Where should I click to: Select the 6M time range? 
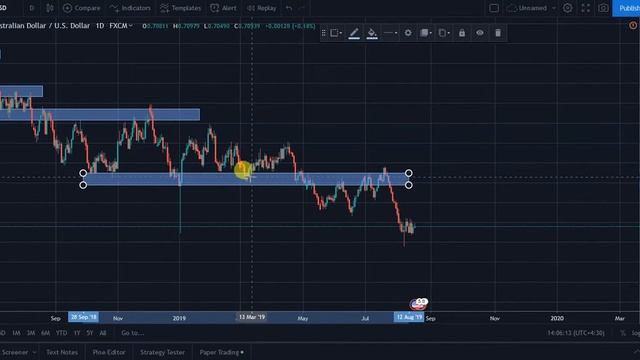[x=45, y=333]
